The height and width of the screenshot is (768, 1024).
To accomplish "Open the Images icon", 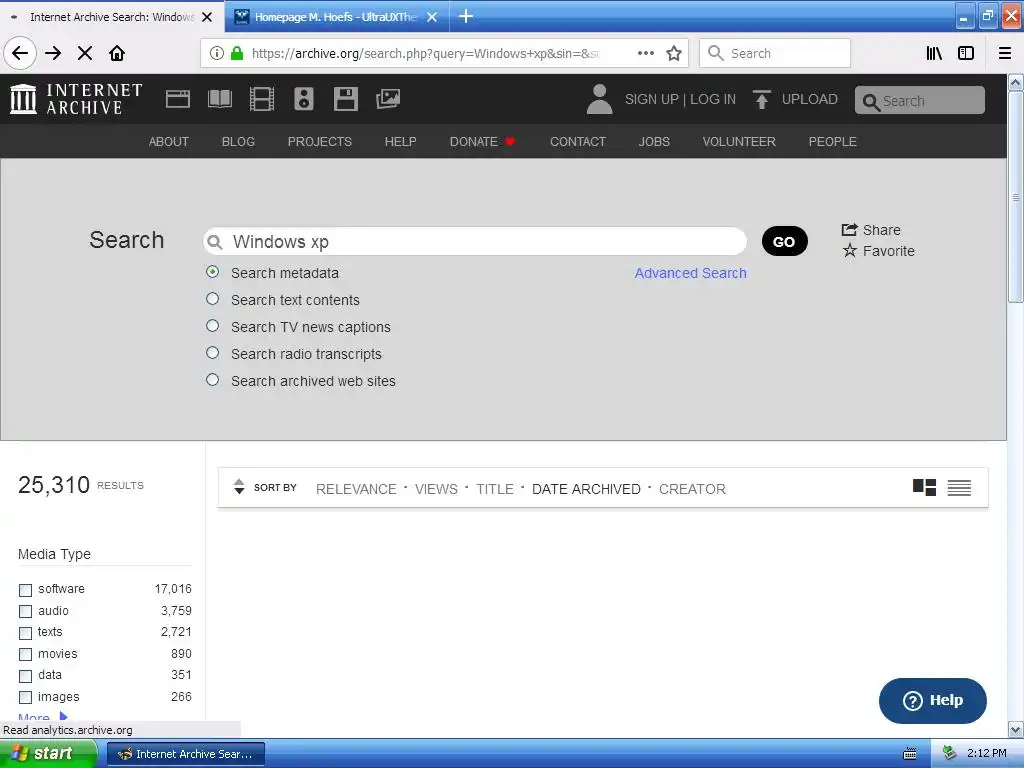I will click(387, 99).
